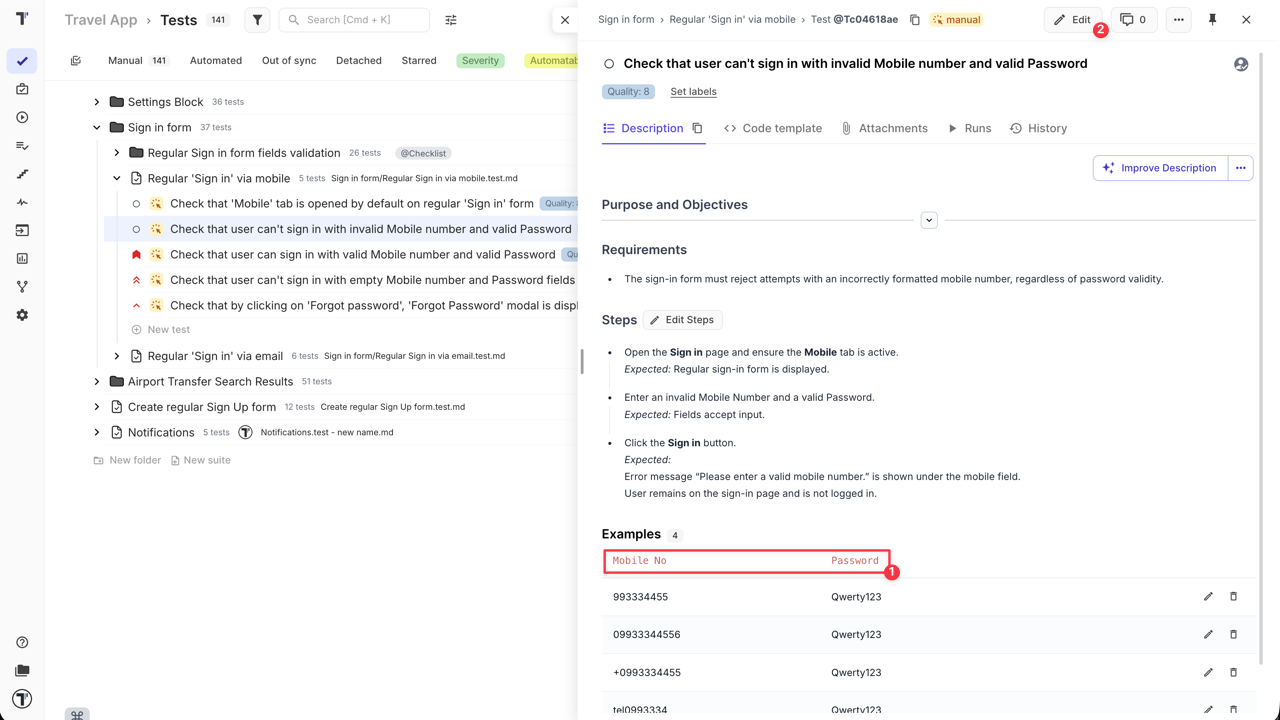
Task: Open advanced search settings sliders icon
Action: pyautogui.click(x=451, y=19)
